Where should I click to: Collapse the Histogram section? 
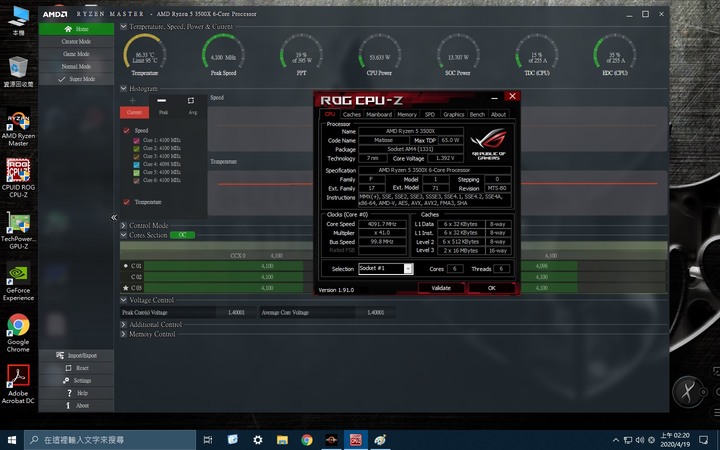124,88
